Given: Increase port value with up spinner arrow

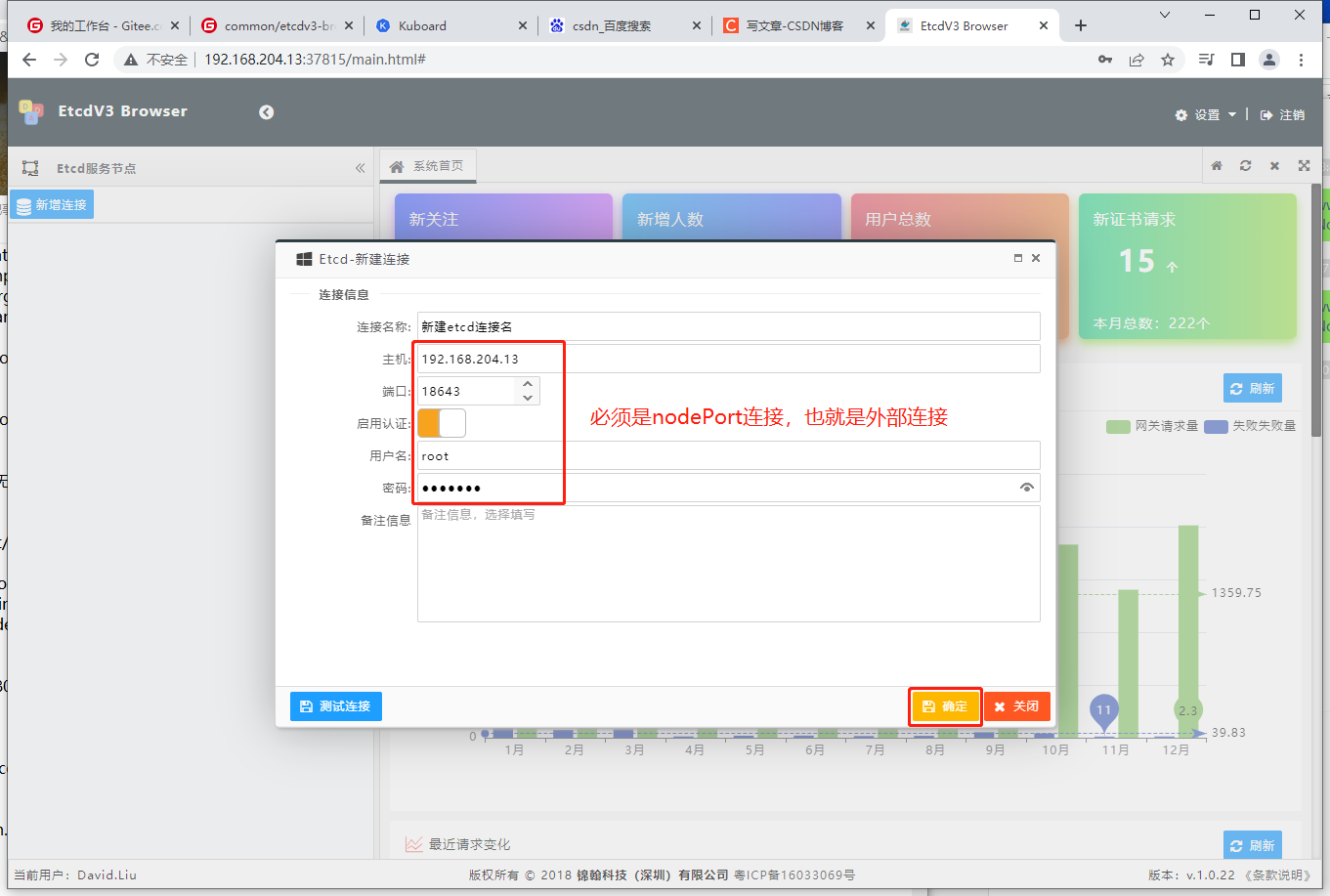Looking at the screenshot, I should pos(528,384).
